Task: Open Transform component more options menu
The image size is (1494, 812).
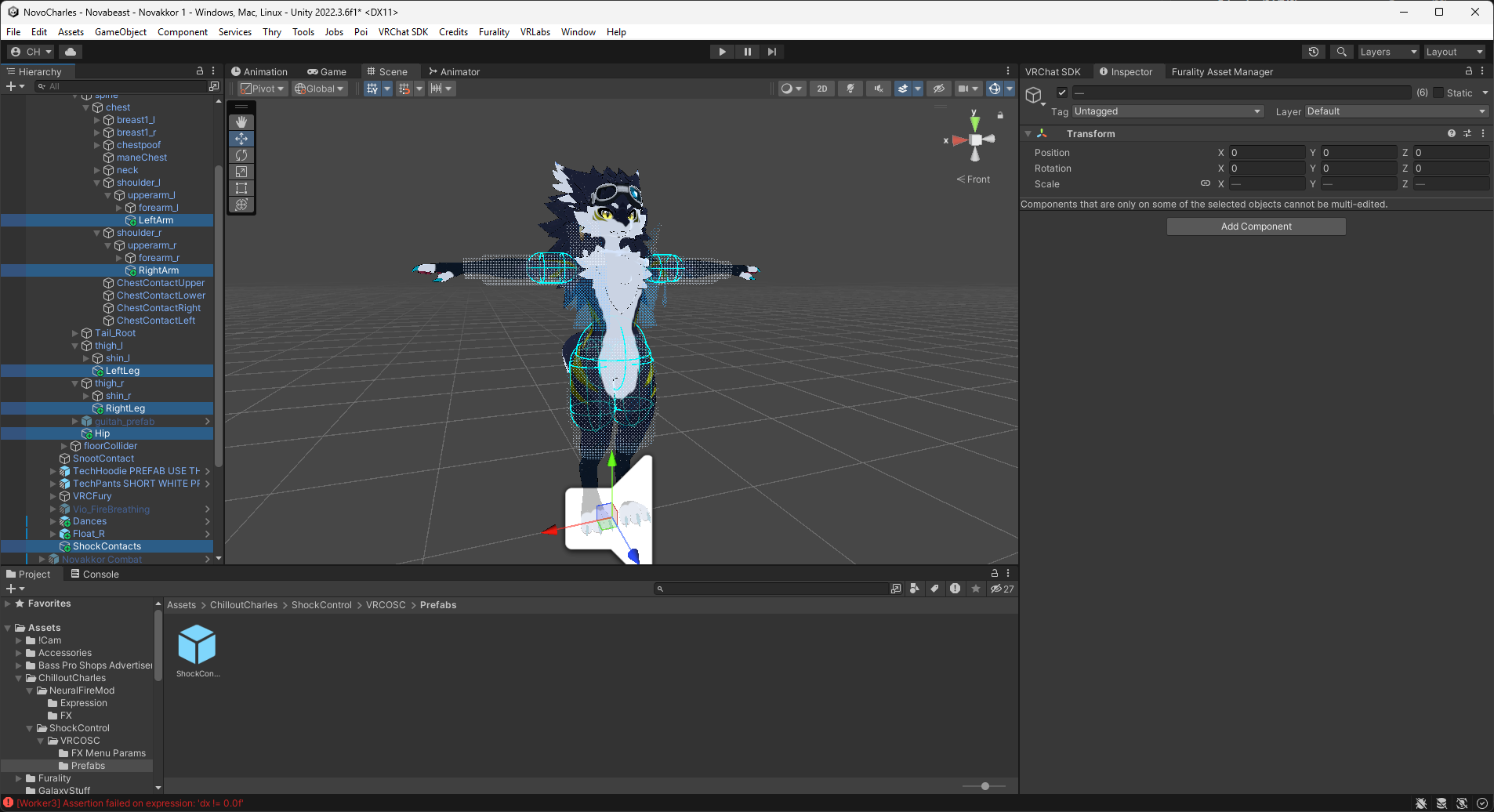Action: click(1483, 133)
